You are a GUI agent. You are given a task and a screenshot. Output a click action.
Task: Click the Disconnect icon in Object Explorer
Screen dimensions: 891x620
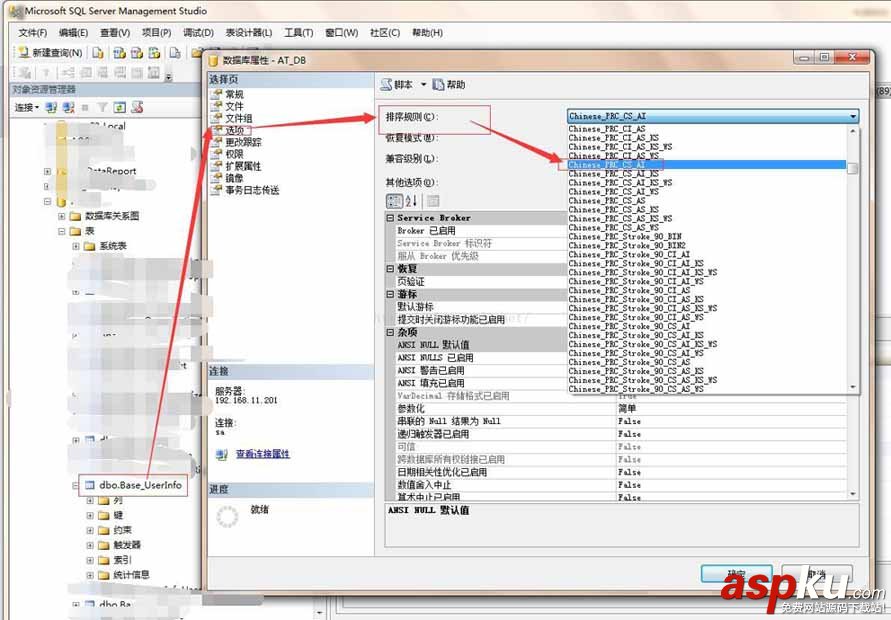(x=69, y=107)
